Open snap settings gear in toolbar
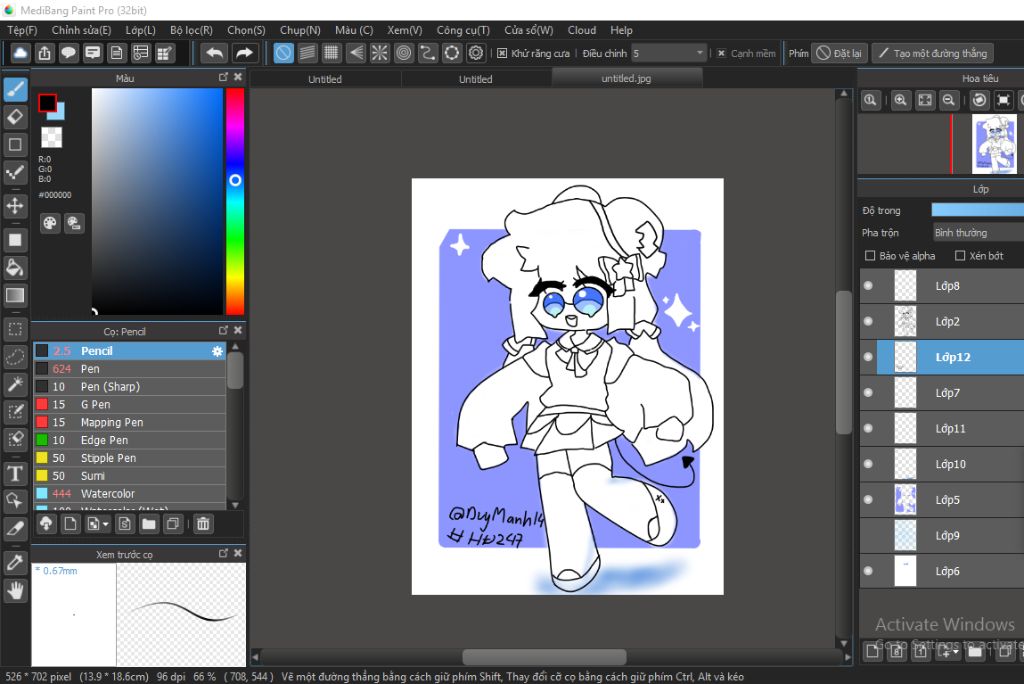1024x684 pixels. 476,53
